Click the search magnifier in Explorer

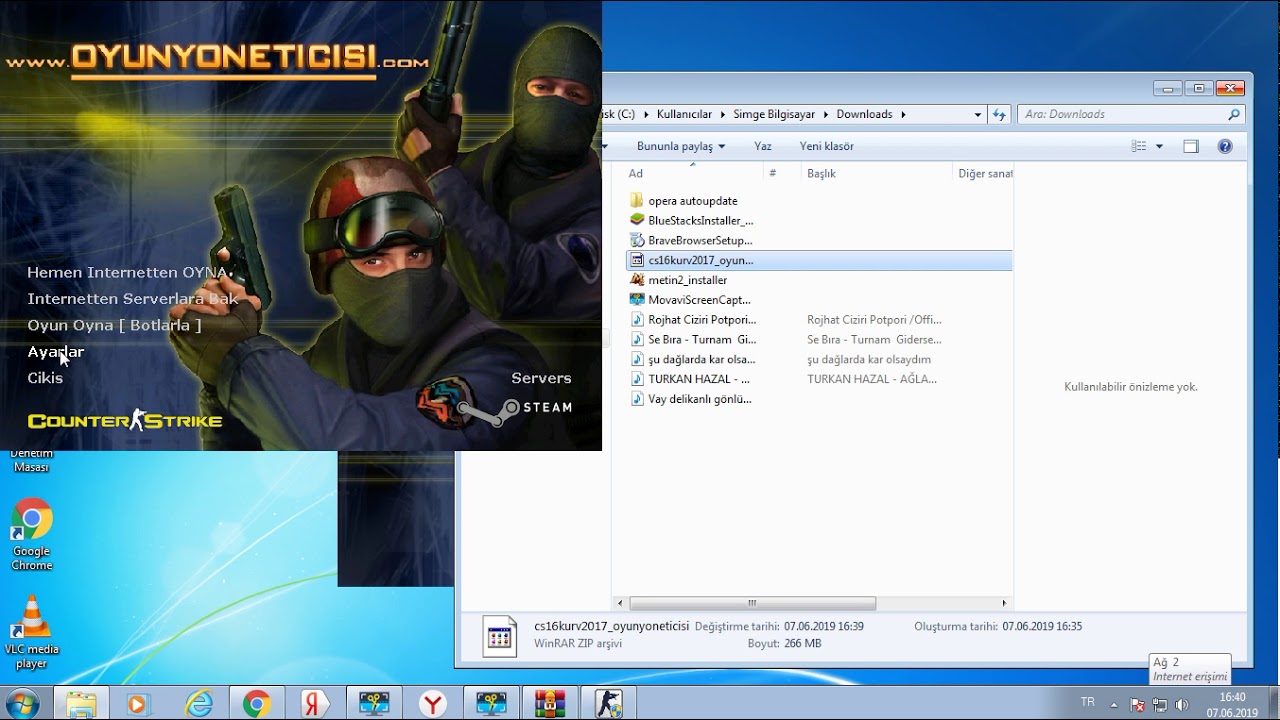pos(1234,114)
